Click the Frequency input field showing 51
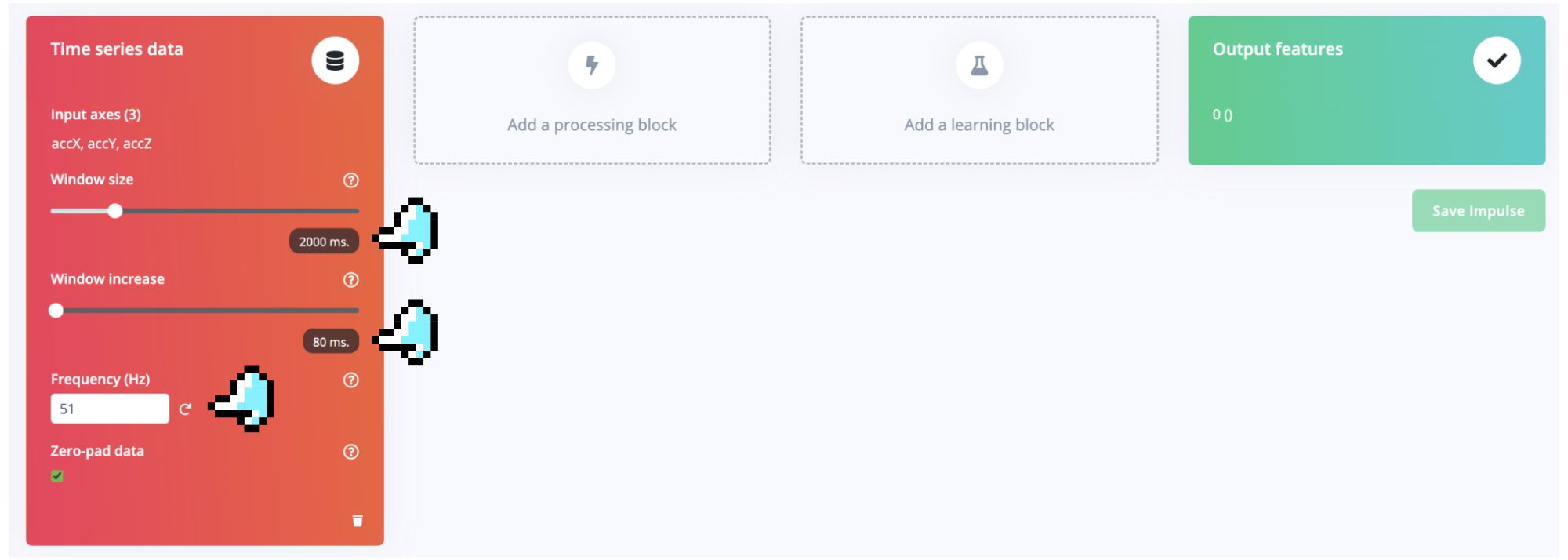The width and height of the screenshot is (1568, 560). click(110, 409)
